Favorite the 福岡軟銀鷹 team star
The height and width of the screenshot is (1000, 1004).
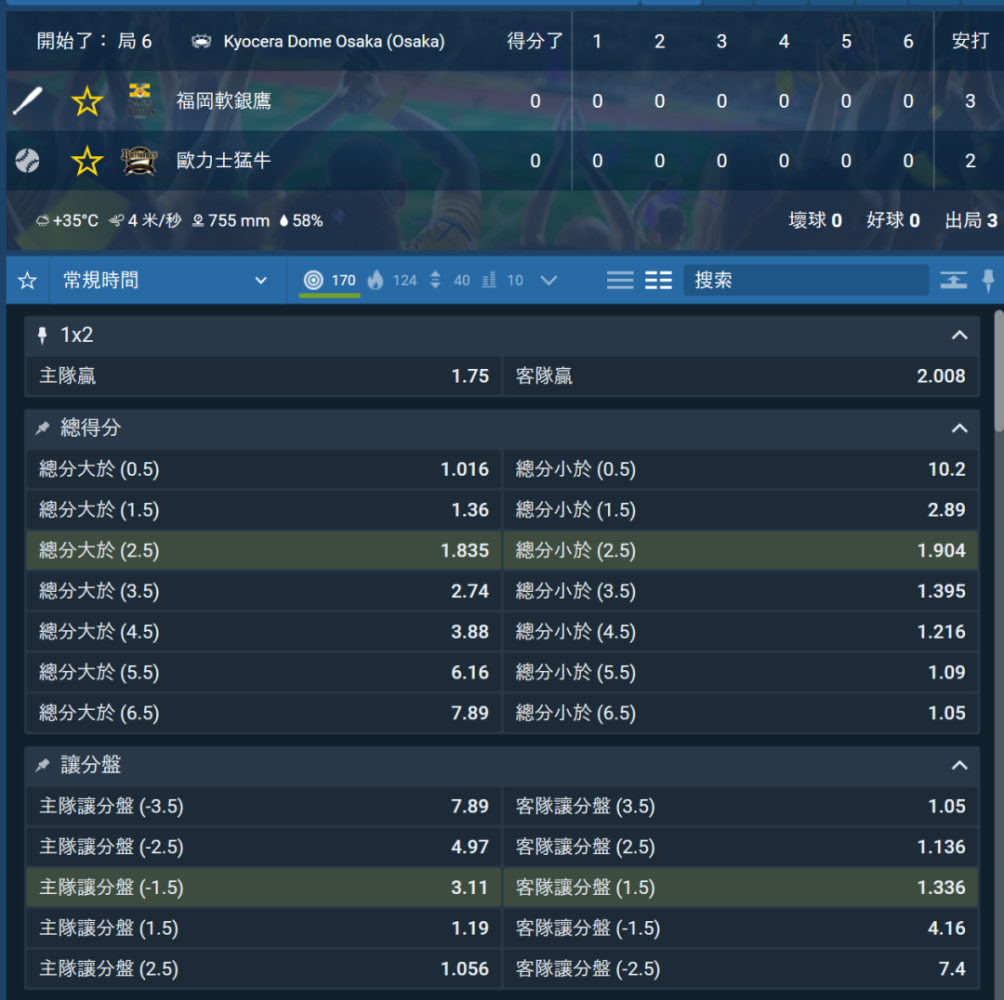[86, 101]
